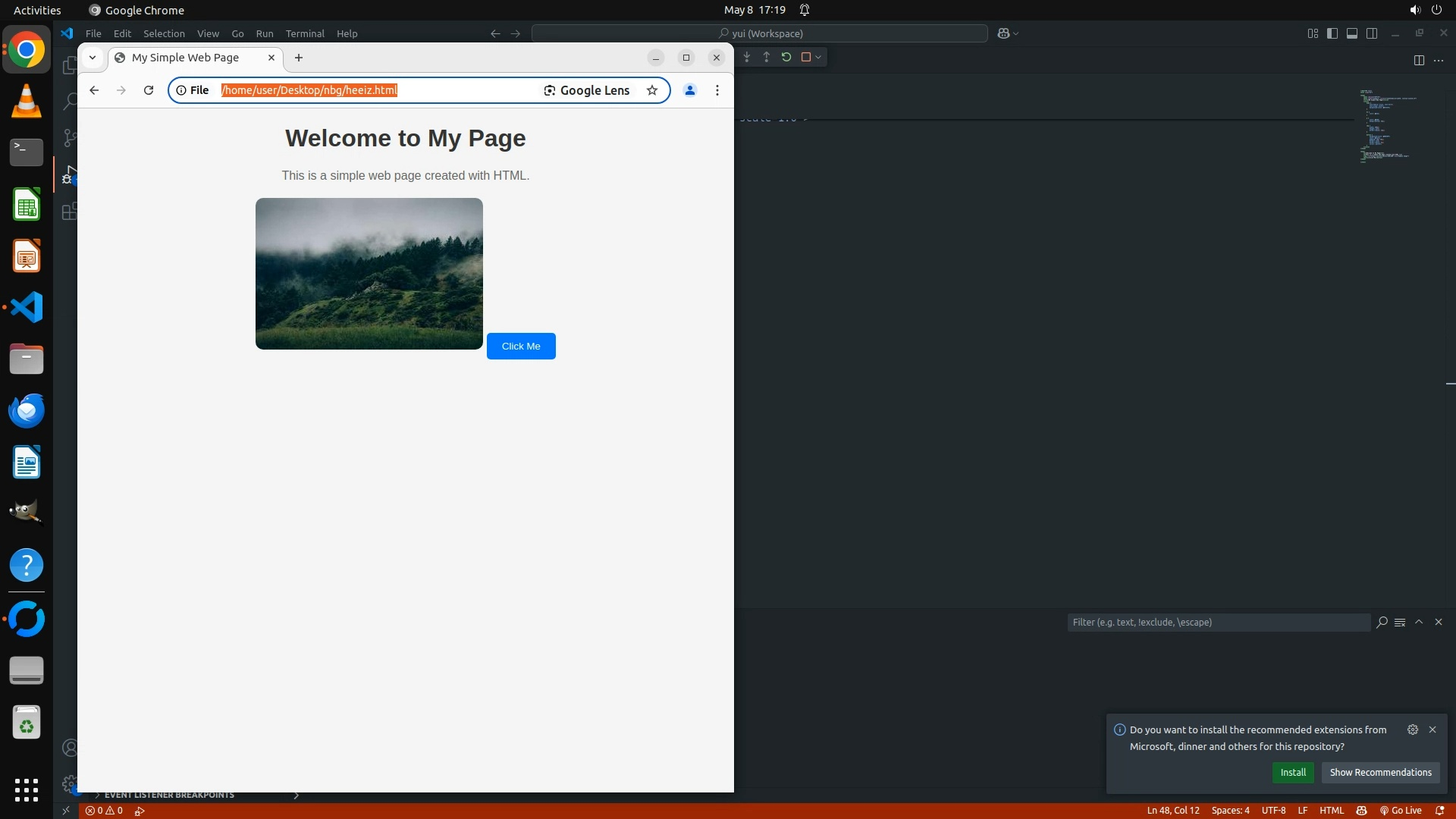Expand the Chrome tab search dropdown
This screenshot has height=819, width=1456.
pos(93,58)
